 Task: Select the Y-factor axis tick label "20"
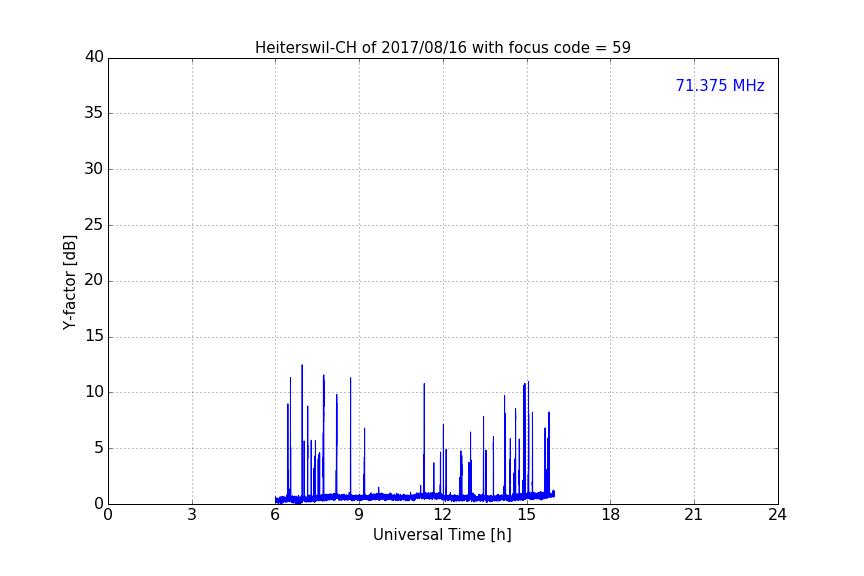[94, 280]
